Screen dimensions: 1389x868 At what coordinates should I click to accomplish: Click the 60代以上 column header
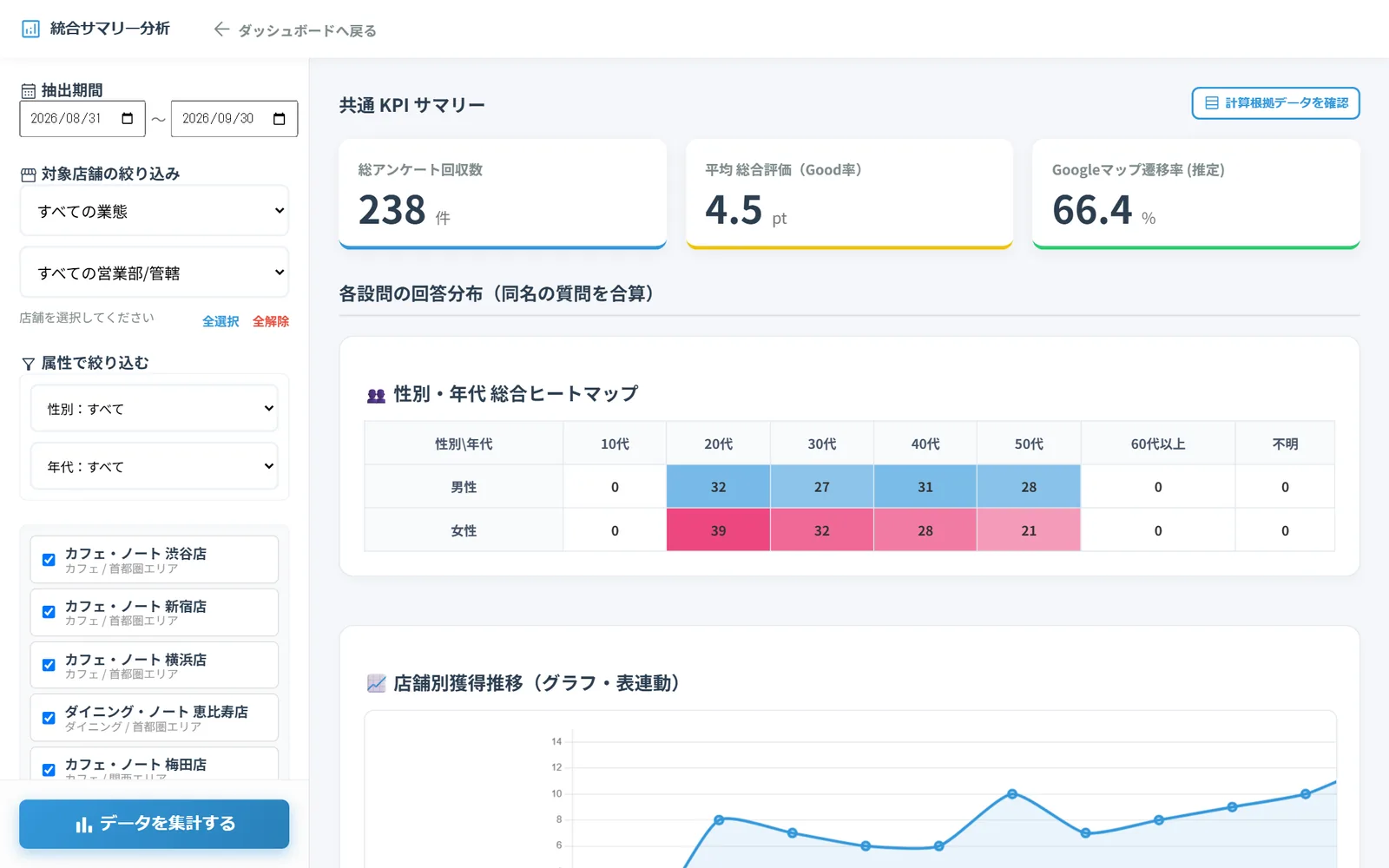pos(1158,444)
